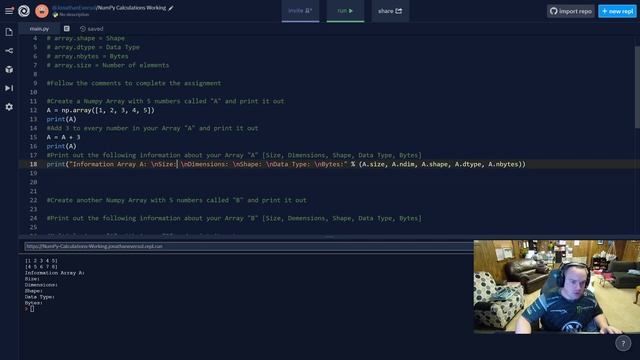Click line 9 Follow the comments text

tap(134, 83)
